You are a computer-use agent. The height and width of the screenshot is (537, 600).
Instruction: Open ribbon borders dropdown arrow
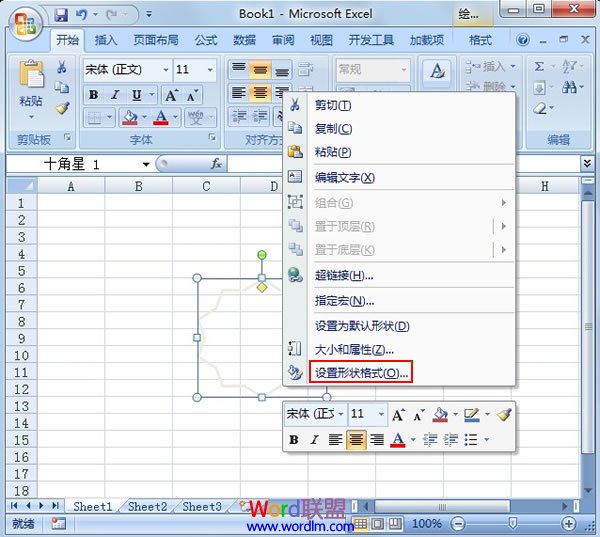tap(109, 117)
